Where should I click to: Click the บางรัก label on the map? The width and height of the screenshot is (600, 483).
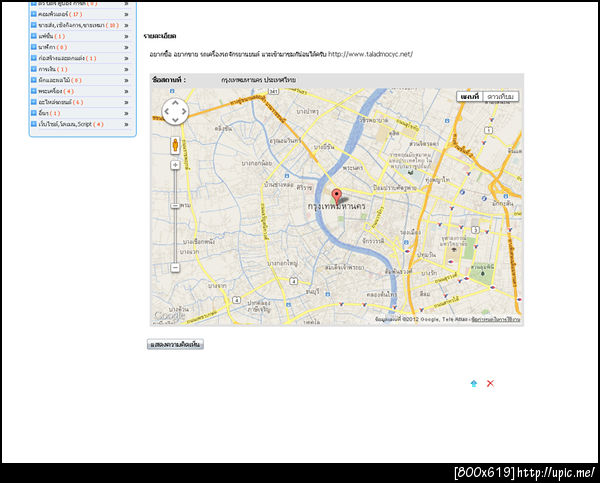pyautogui.click(x=429, y=273)
